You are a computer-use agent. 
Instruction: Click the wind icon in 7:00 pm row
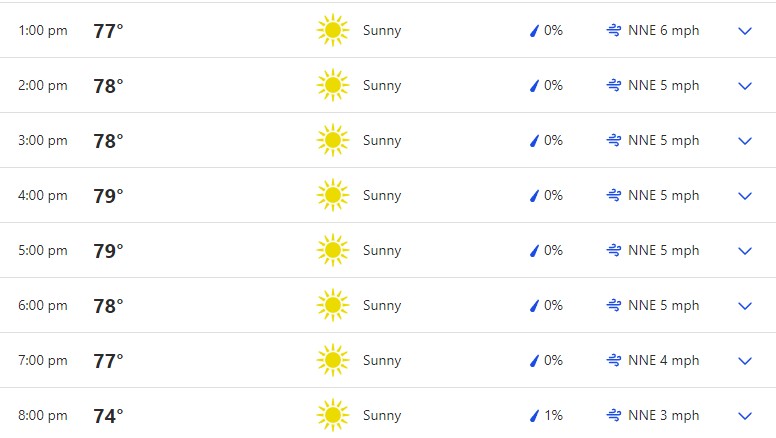click(x=614, y=360)
